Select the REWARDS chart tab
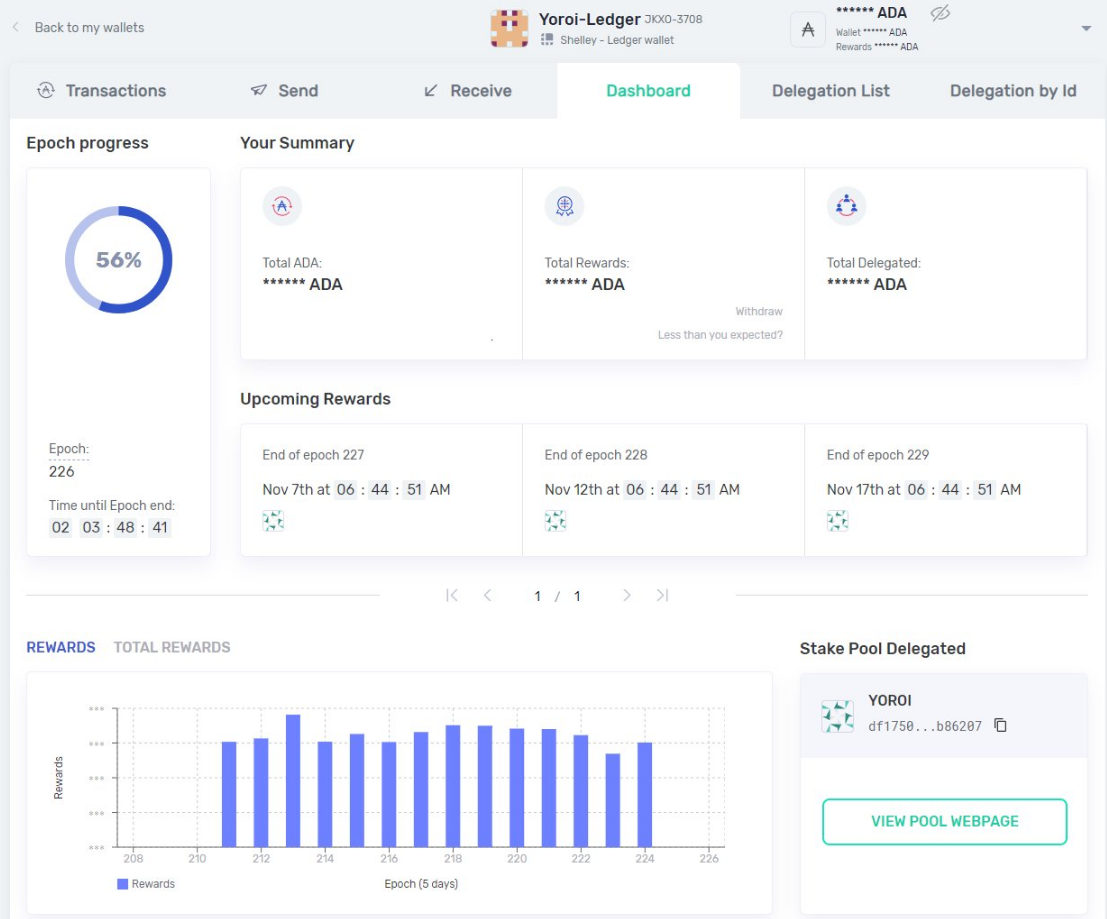The image size is (1107, 919). coord(61,647)
